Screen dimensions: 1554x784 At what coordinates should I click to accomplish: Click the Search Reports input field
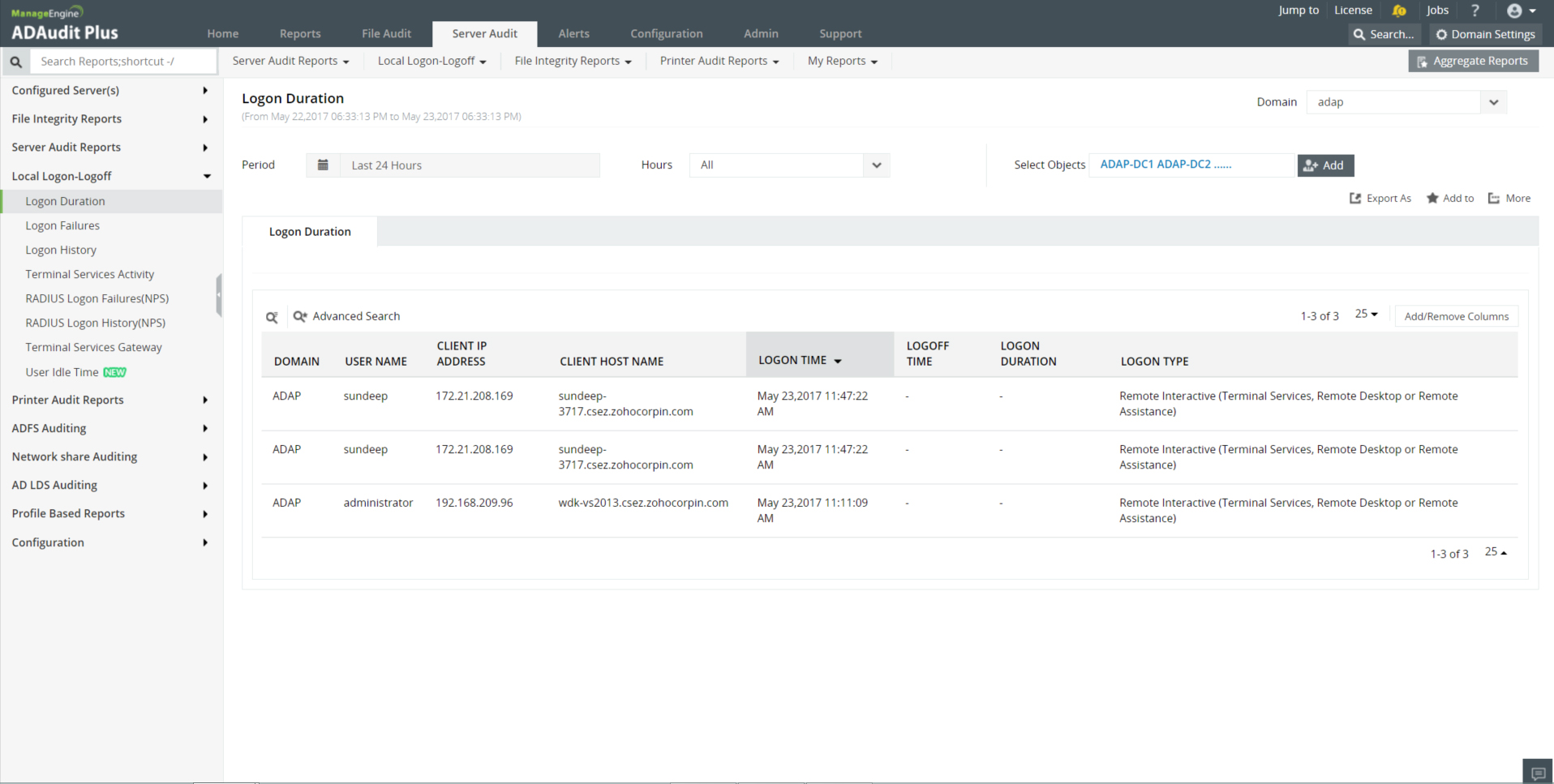(x=123, y=62)
